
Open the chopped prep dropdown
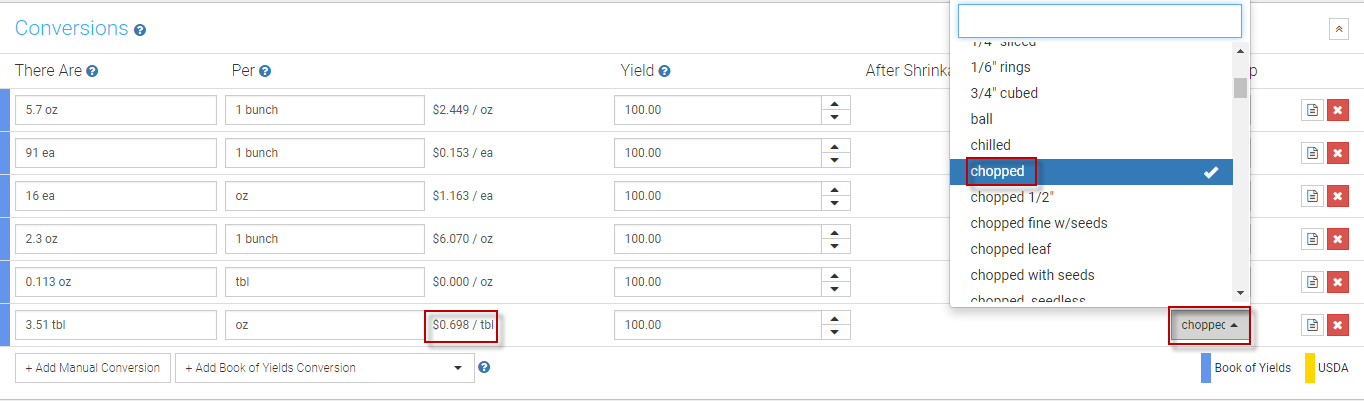tap(1209, 325)
